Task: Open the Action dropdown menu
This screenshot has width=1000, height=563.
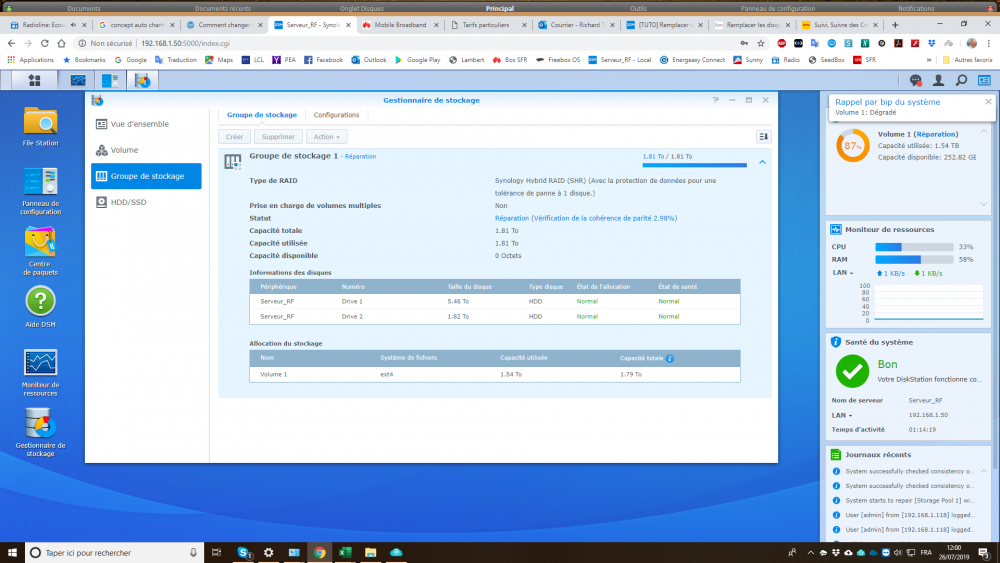Action: point(326,136)
